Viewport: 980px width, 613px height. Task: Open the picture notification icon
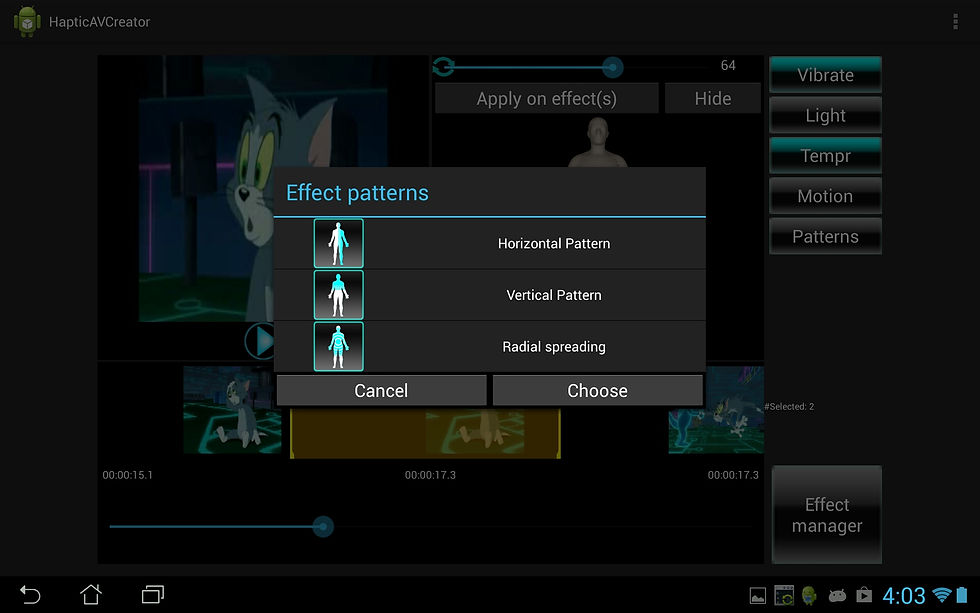click(x=758, y=596)
